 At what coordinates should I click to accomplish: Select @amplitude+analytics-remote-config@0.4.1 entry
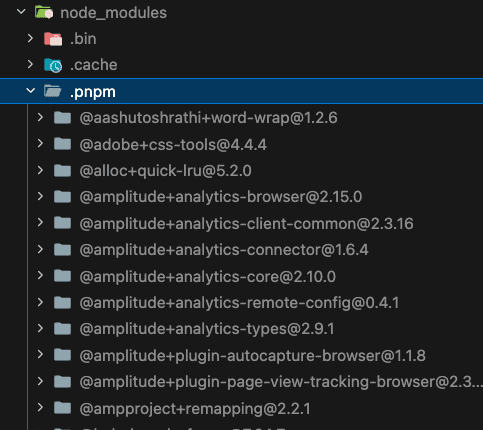tap(239, 303)
